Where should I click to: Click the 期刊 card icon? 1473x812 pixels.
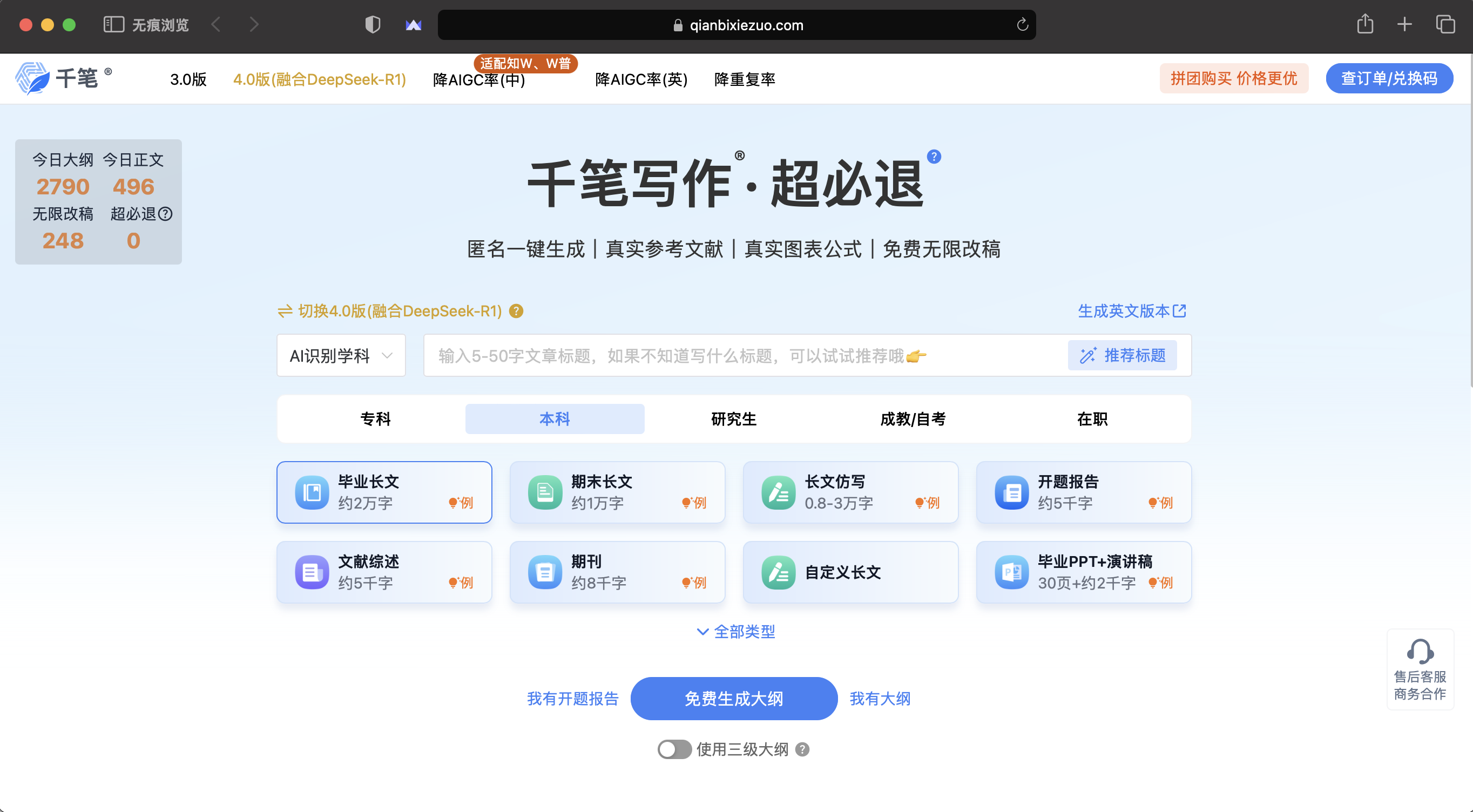[545, 572]
